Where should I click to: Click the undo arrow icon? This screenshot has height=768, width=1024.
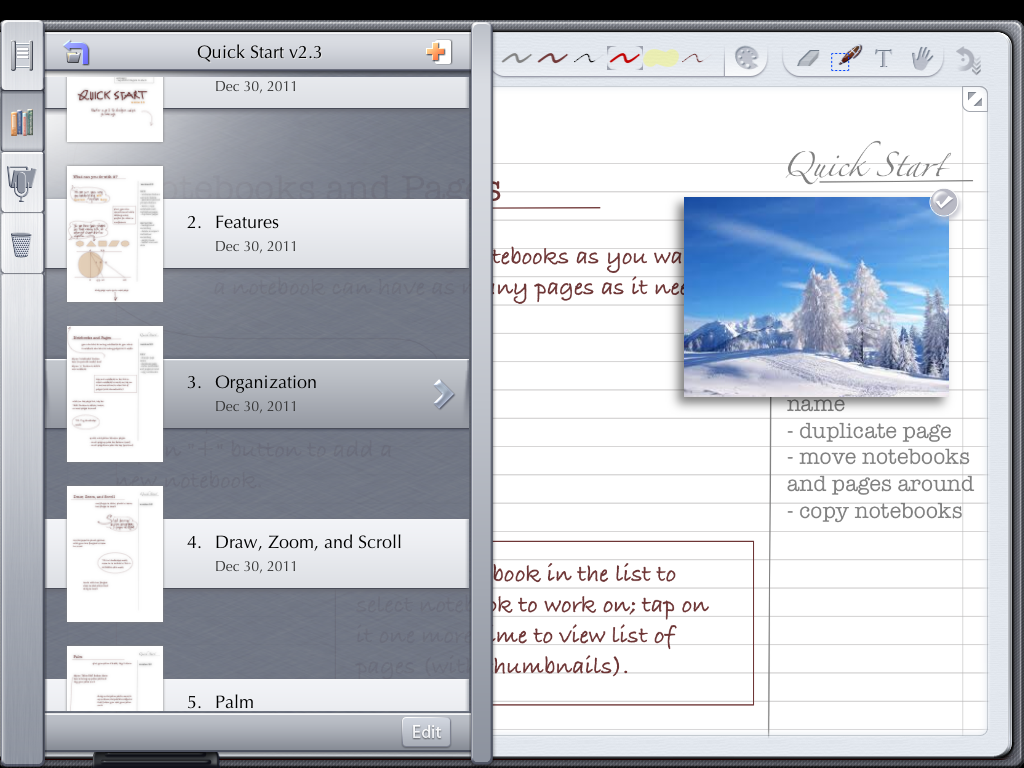(968, 60)
